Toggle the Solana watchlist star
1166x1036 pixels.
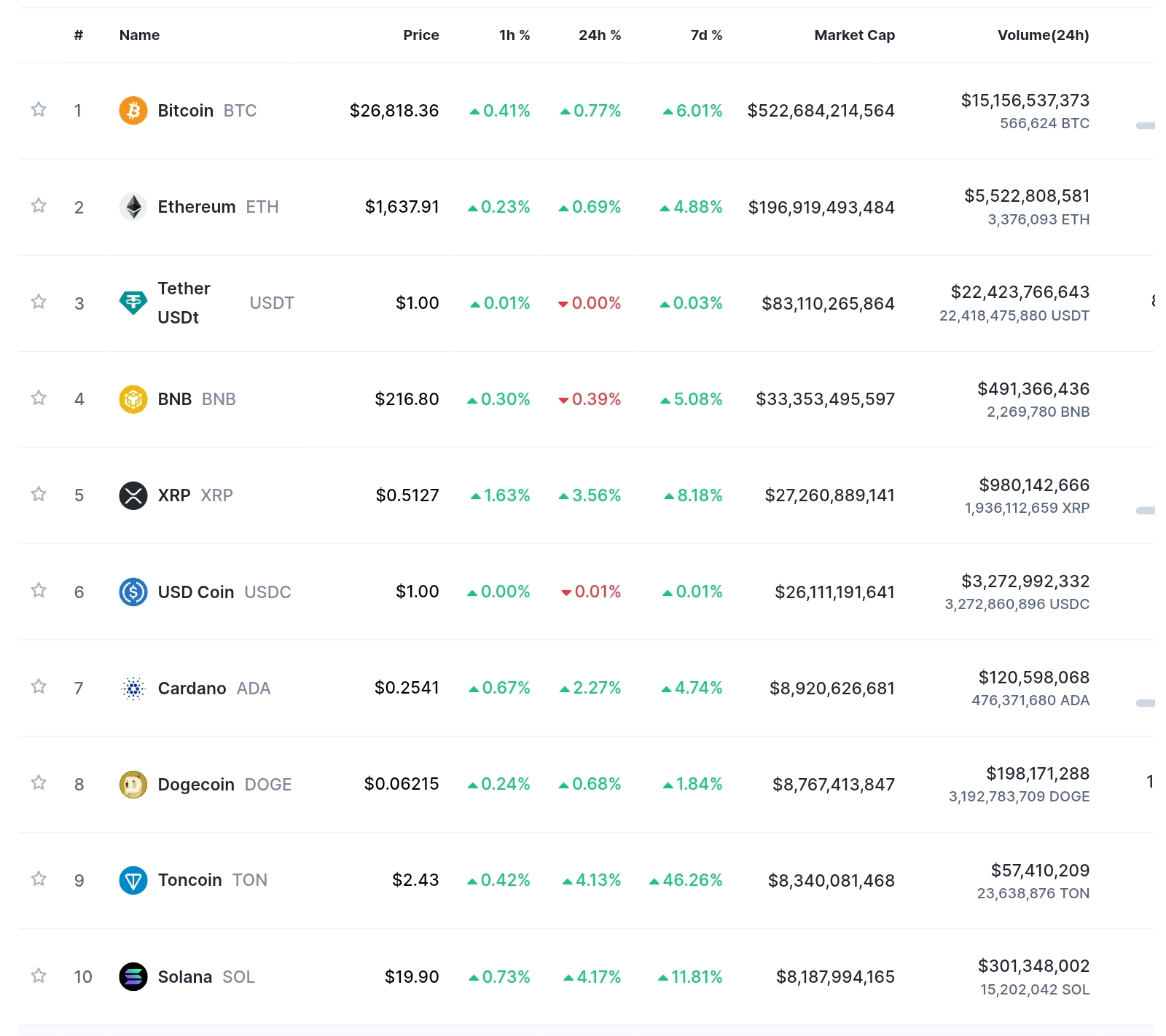click(x=39, y=976)
